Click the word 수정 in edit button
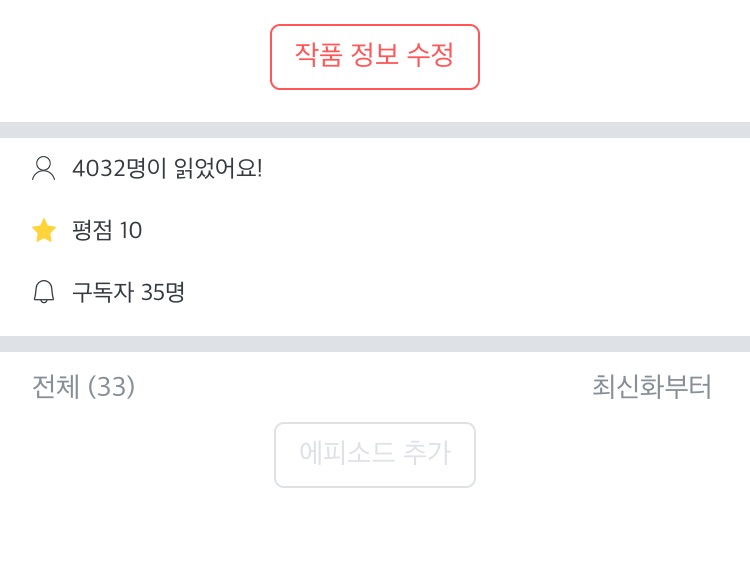This screenshot has height=562, width=750. coord(430,56)
